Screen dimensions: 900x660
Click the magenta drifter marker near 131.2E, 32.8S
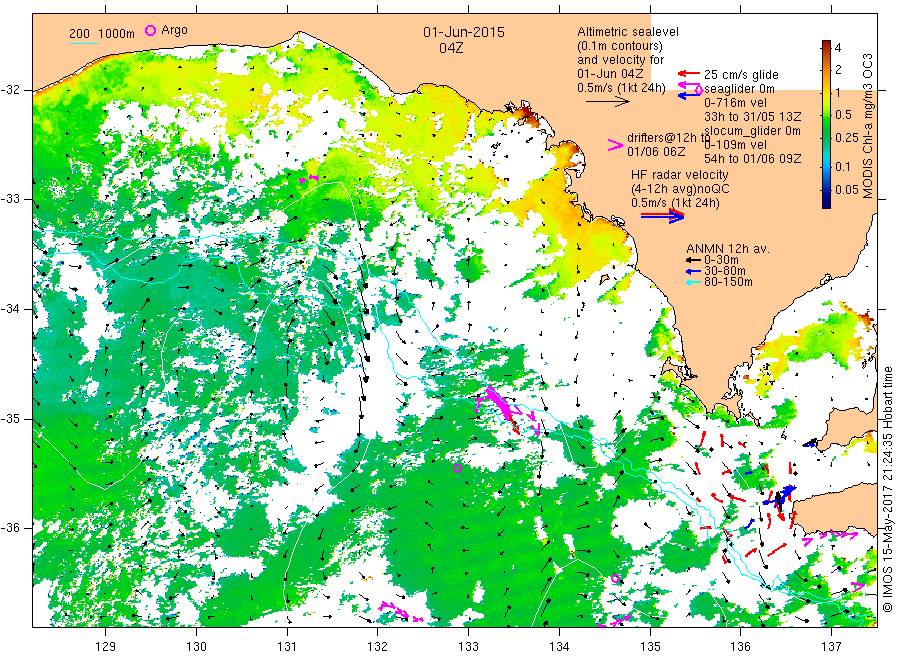click(308, 178)
